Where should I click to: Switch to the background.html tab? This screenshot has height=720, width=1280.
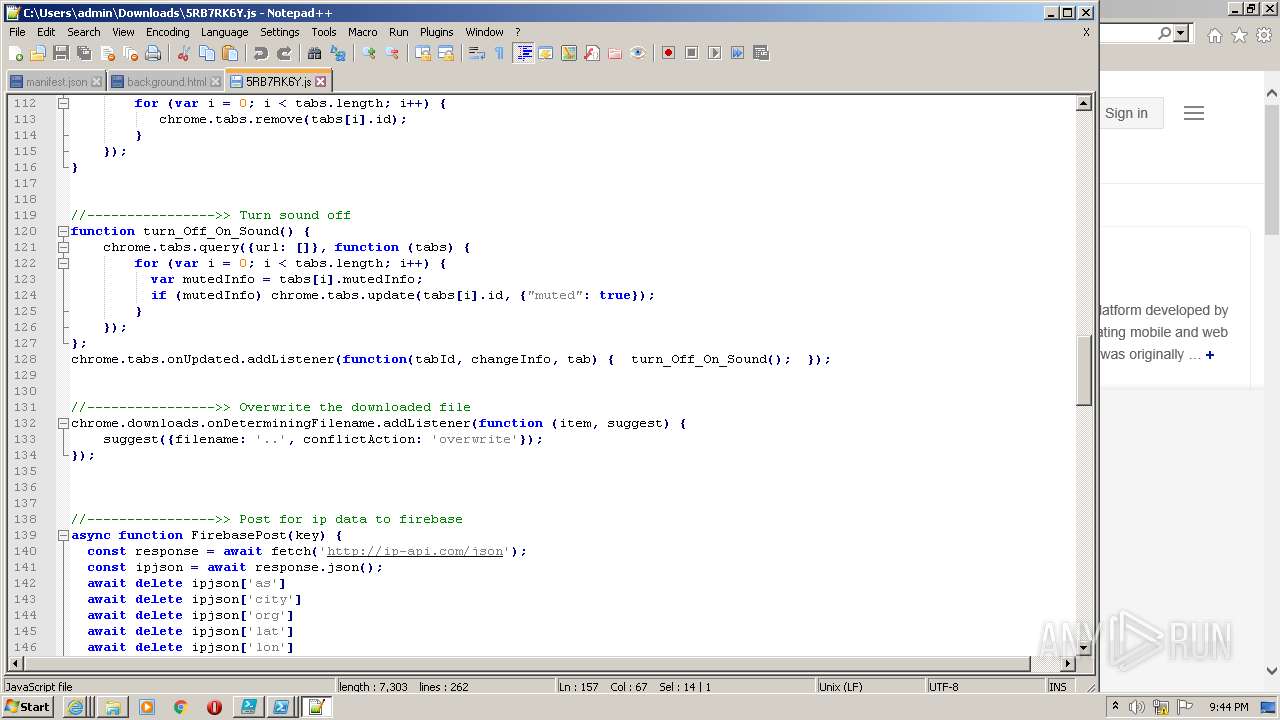coord(166,82)
